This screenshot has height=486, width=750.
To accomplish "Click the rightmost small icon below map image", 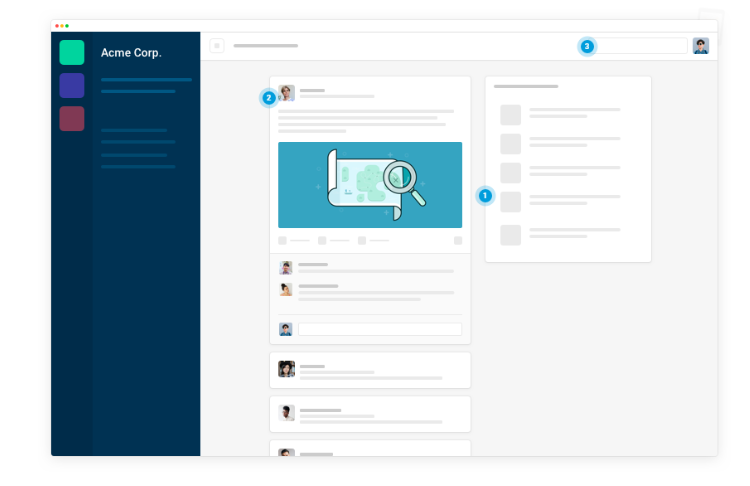I will pyautogui.click(x=458, y=241).
